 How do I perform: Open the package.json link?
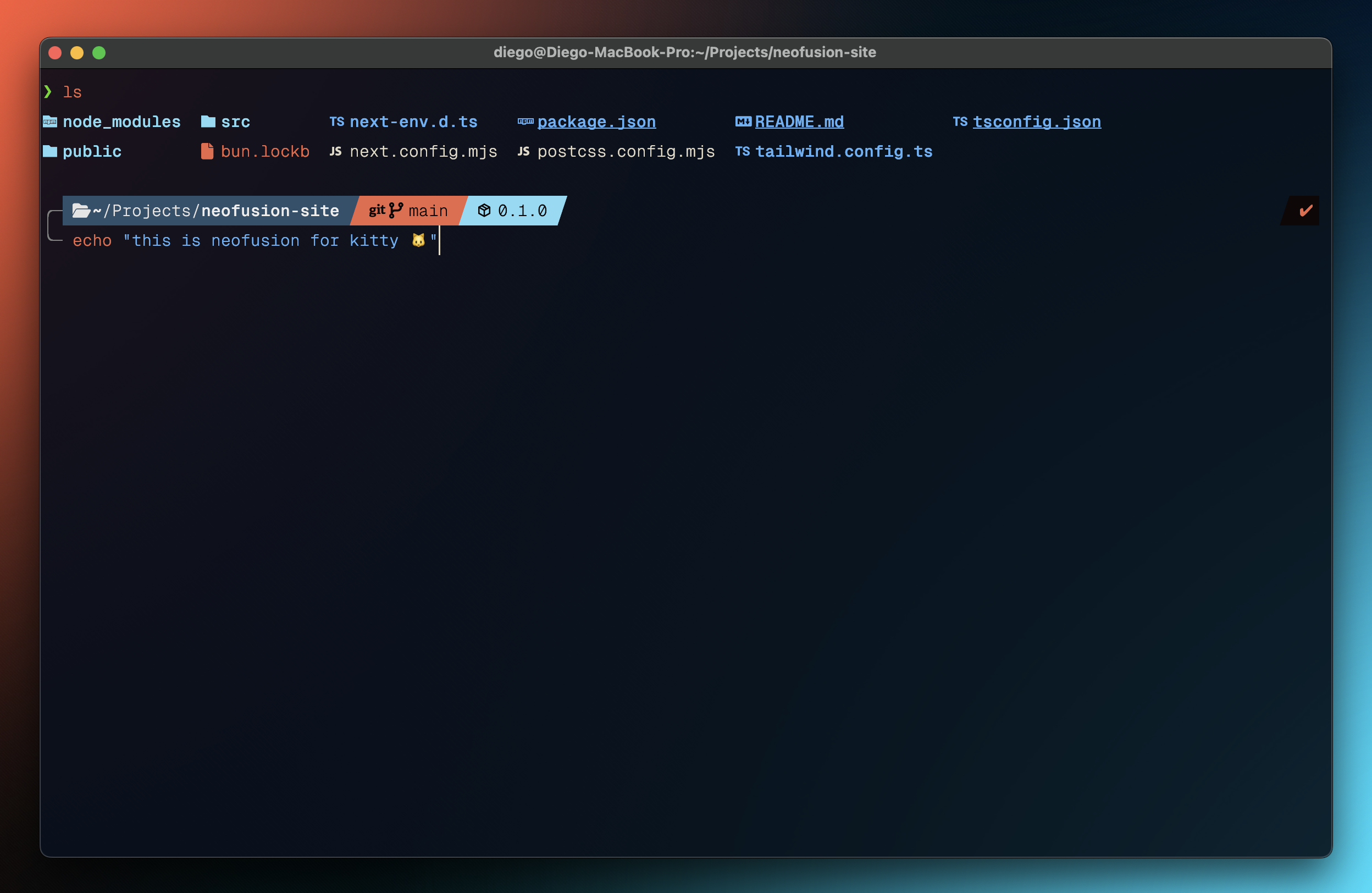click(x=596, y=122)
